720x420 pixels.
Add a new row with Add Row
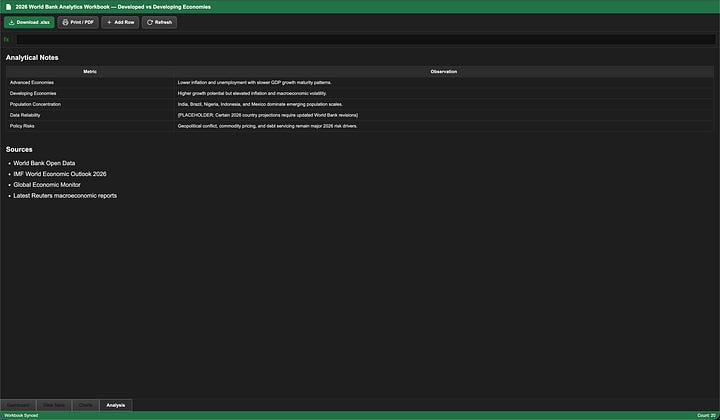[120, 22]
